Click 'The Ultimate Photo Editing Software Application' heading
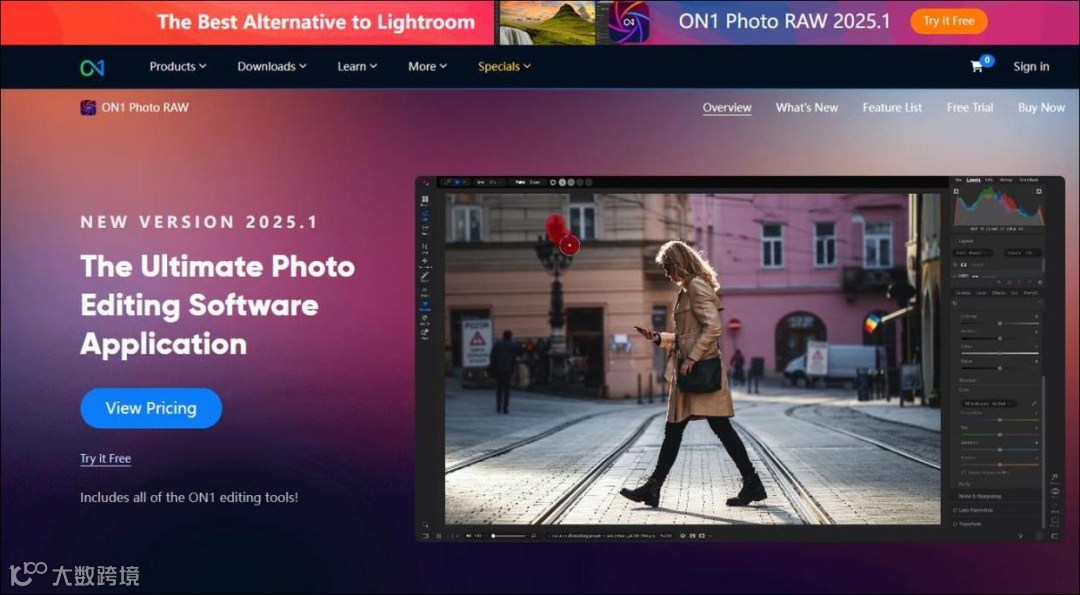Image resolution: width=1080 pixels, height=595 pixels. pyautogui.click(x=218, y=305)
